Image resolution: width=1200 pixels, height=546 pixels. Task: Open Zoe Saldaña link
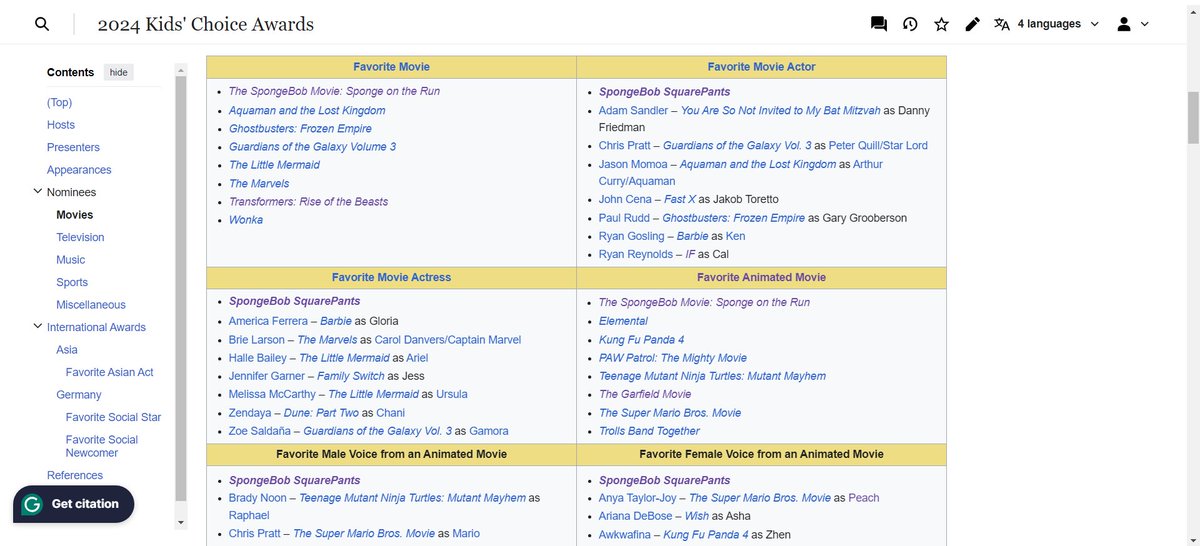[260, 431]
